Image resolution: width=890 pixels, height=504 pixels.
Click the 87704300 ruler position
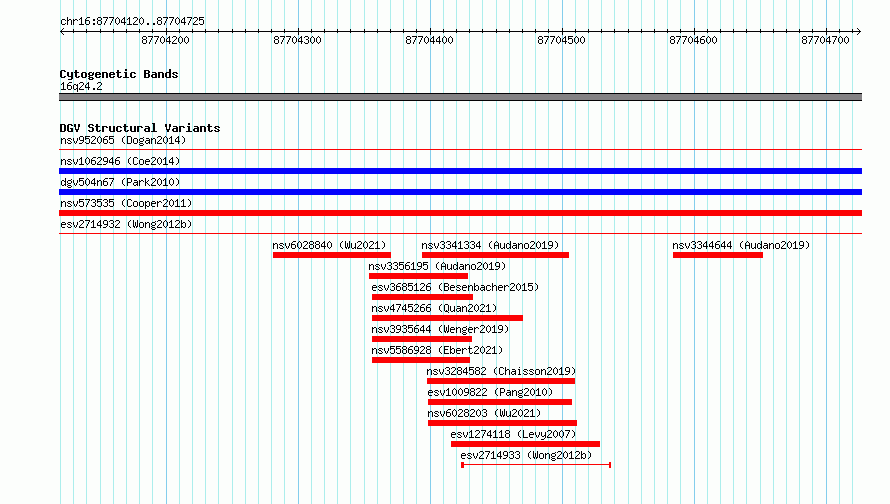(297, 40)
